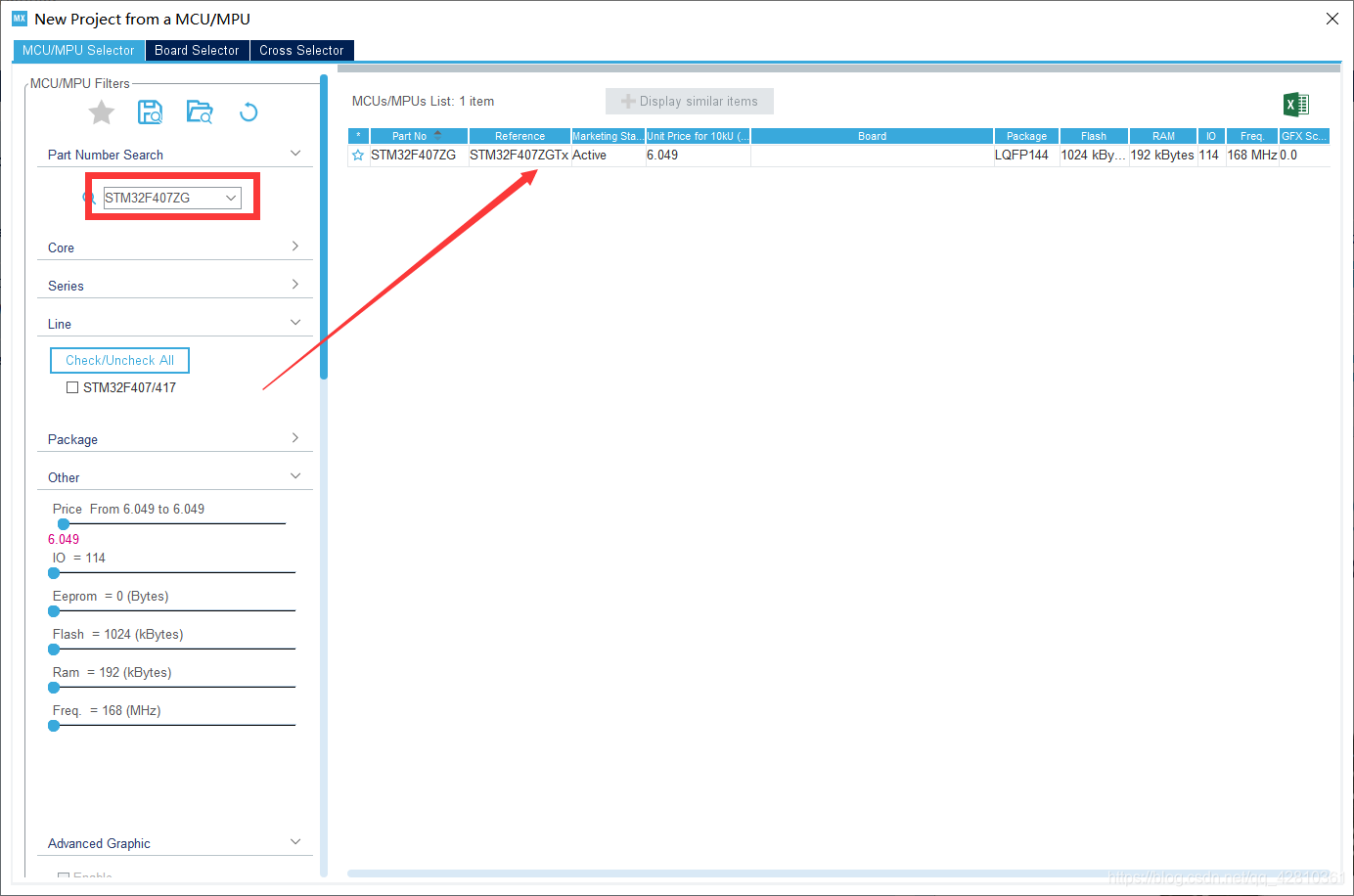Sort by Freq. column header
This screenshot has width=1354, height=896.
click(1252, 136)
